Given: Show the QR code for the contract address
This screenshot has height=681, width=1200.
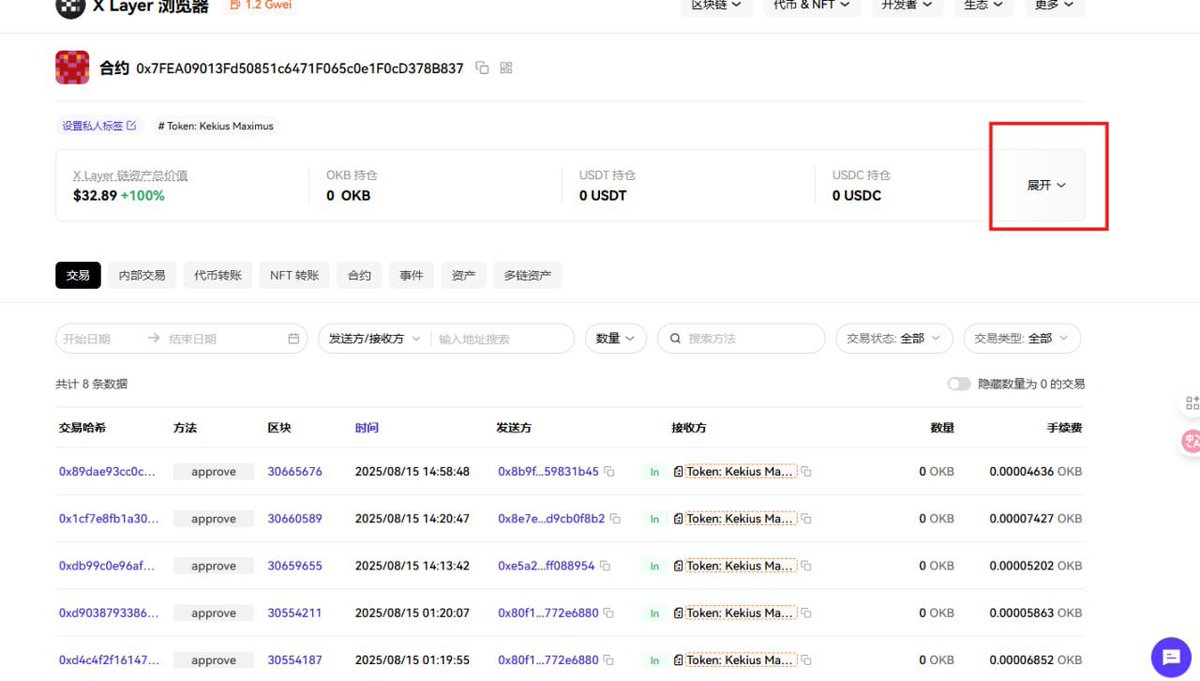Looking at the screenshot, I should point(506,68).
